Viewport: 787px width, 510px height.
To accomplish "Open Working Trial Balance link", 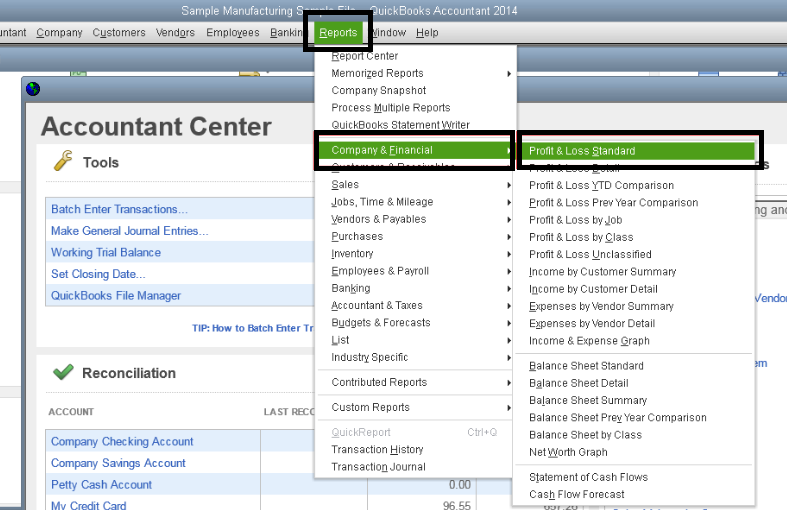I will point(106,252).
